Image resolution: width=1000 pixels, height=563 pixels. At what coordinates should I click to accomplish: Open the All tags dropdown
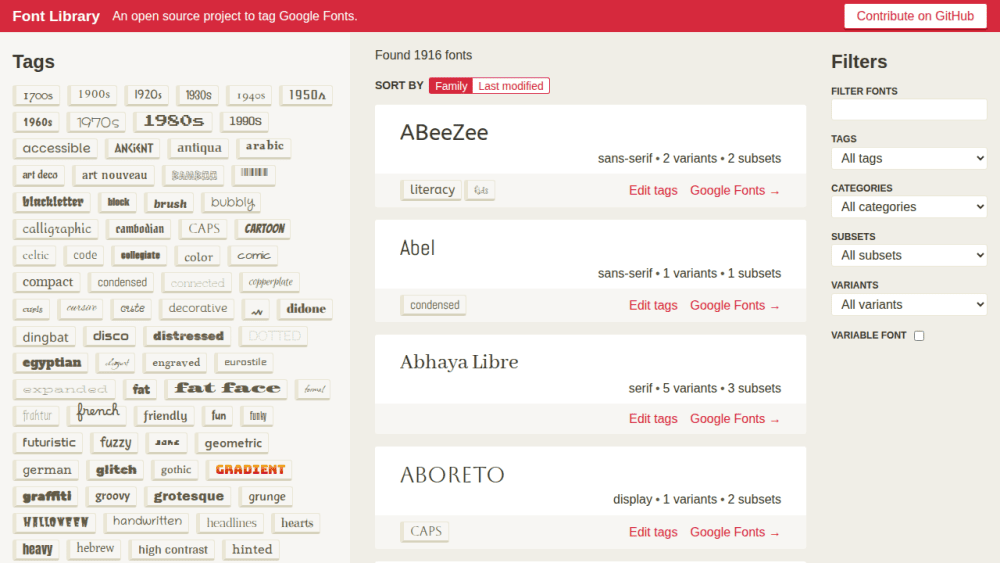909,158
